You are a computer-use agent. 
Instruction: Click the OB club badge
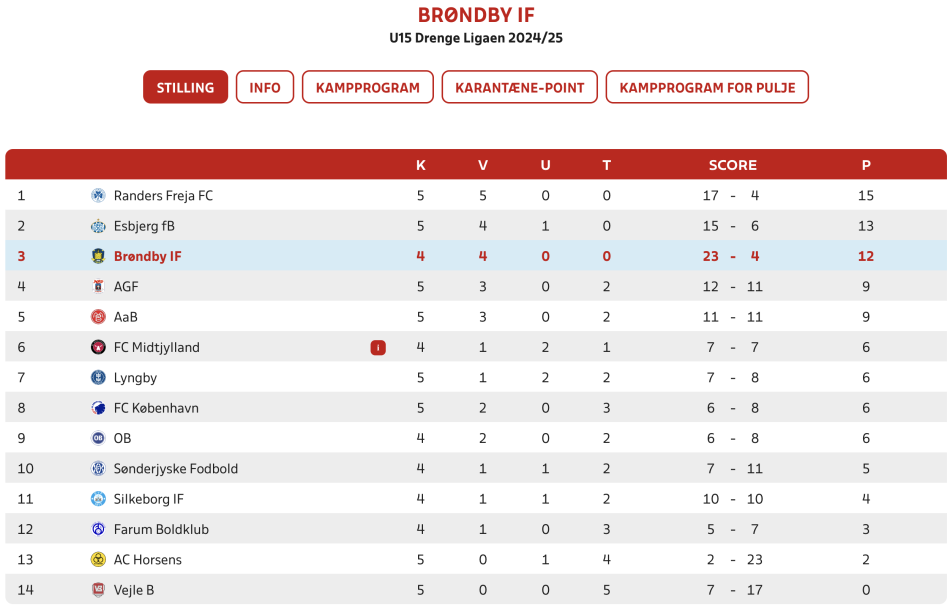tap(98, 438)
